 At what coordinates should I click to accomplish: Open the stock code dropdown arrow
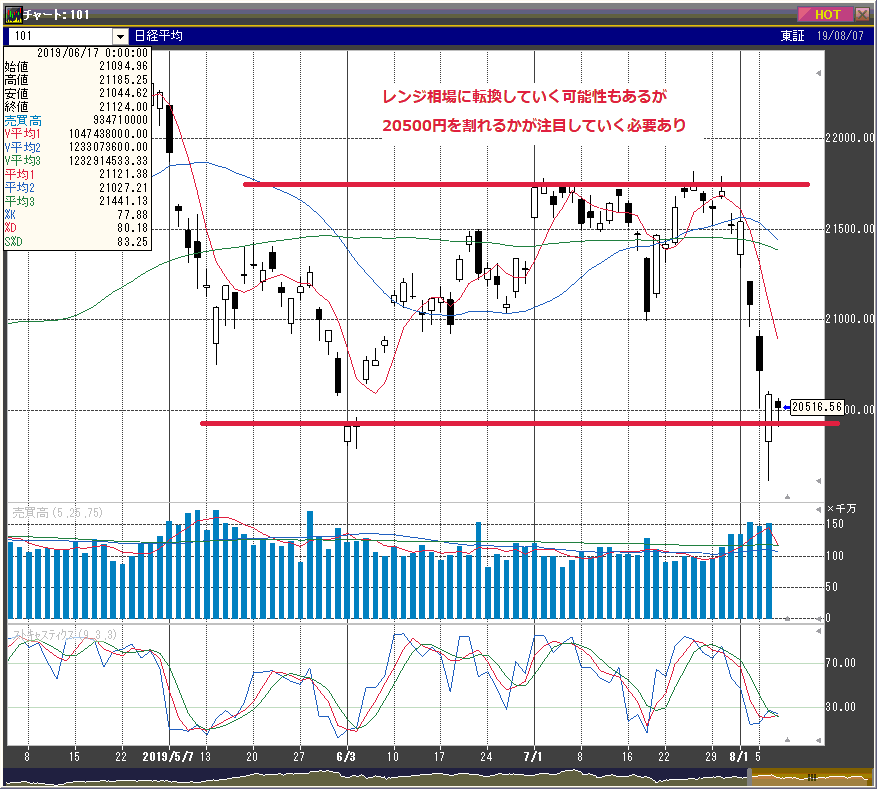(x=121, y=36)
